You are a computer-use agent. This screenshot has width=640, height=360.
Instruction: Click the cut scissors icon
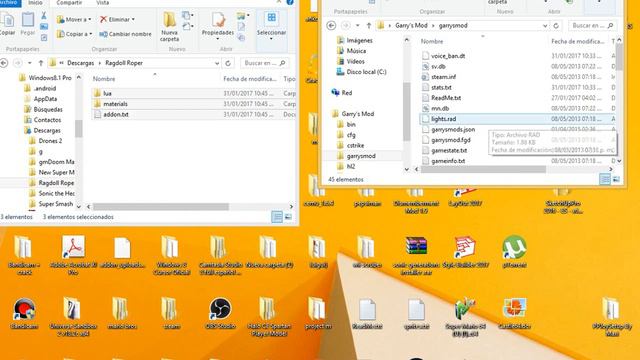tap(44, 16)
